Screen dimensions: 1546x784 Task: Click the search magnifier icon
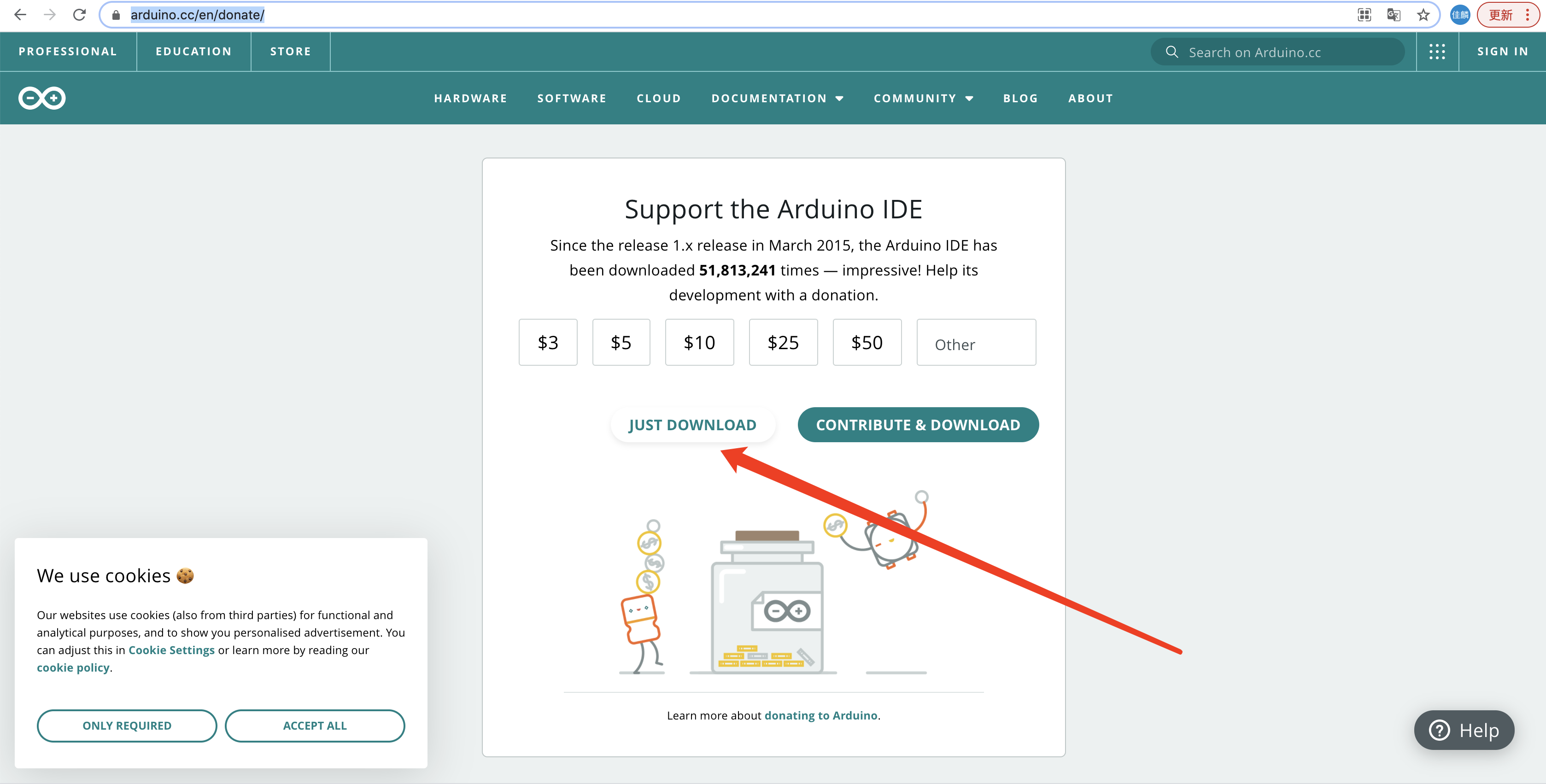coord(1171,52)
